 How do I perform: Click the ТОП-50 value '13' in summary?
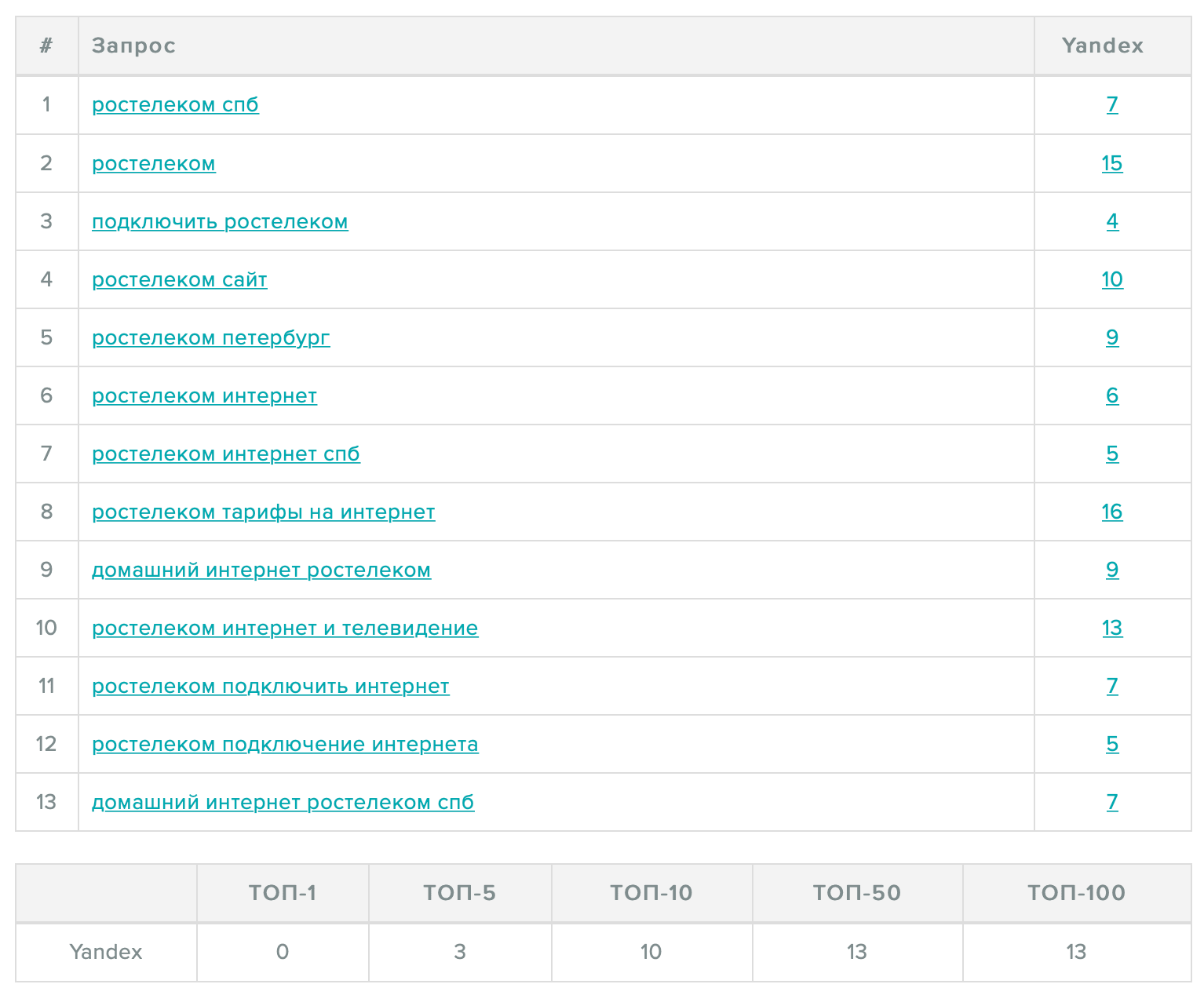point(857,952)
